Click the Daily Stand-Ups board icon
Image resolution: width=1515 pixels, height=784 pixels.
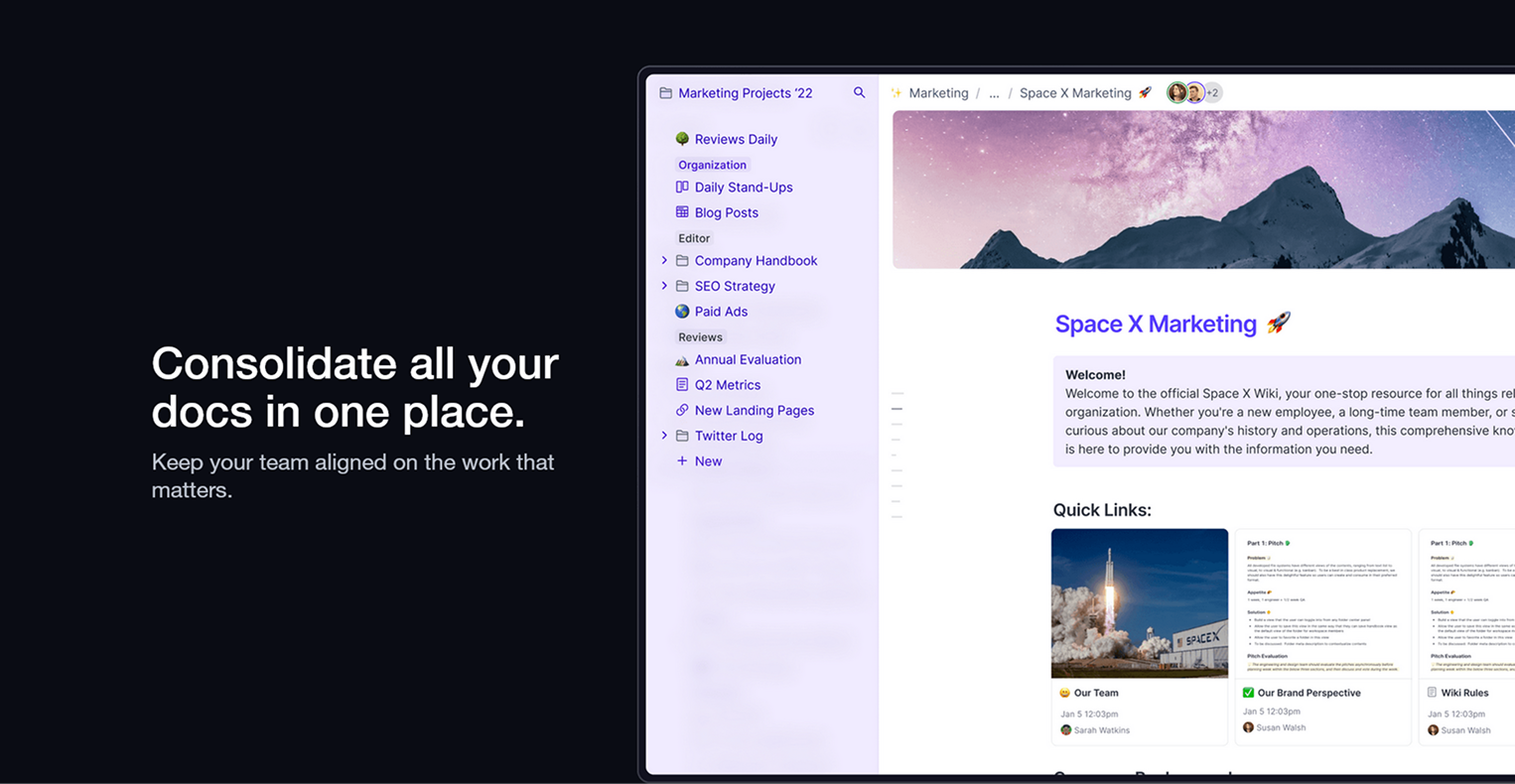[x=682, y=187]
